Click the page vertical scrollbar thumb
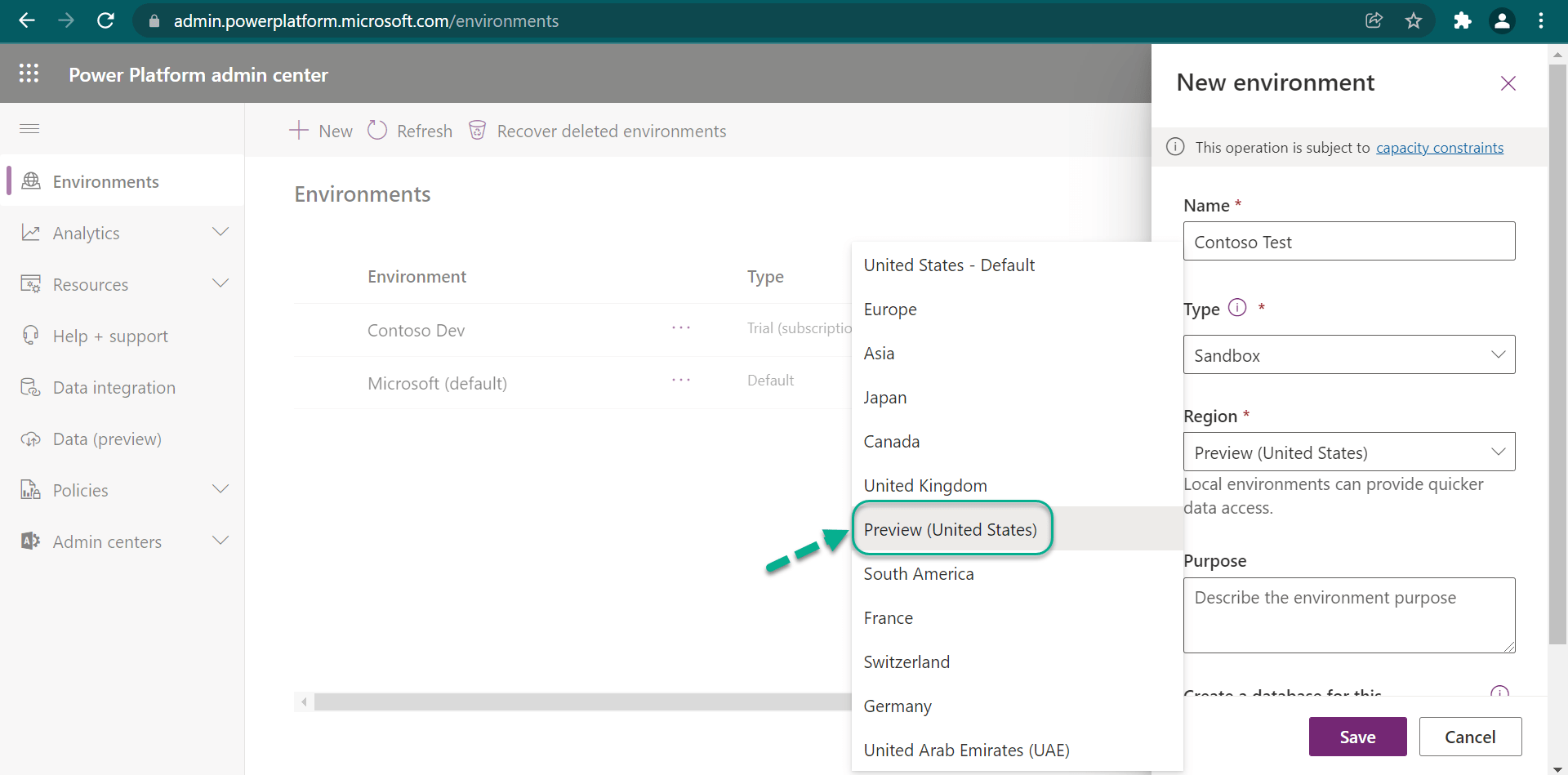 pyautogui.click(x=1557, y=354)
